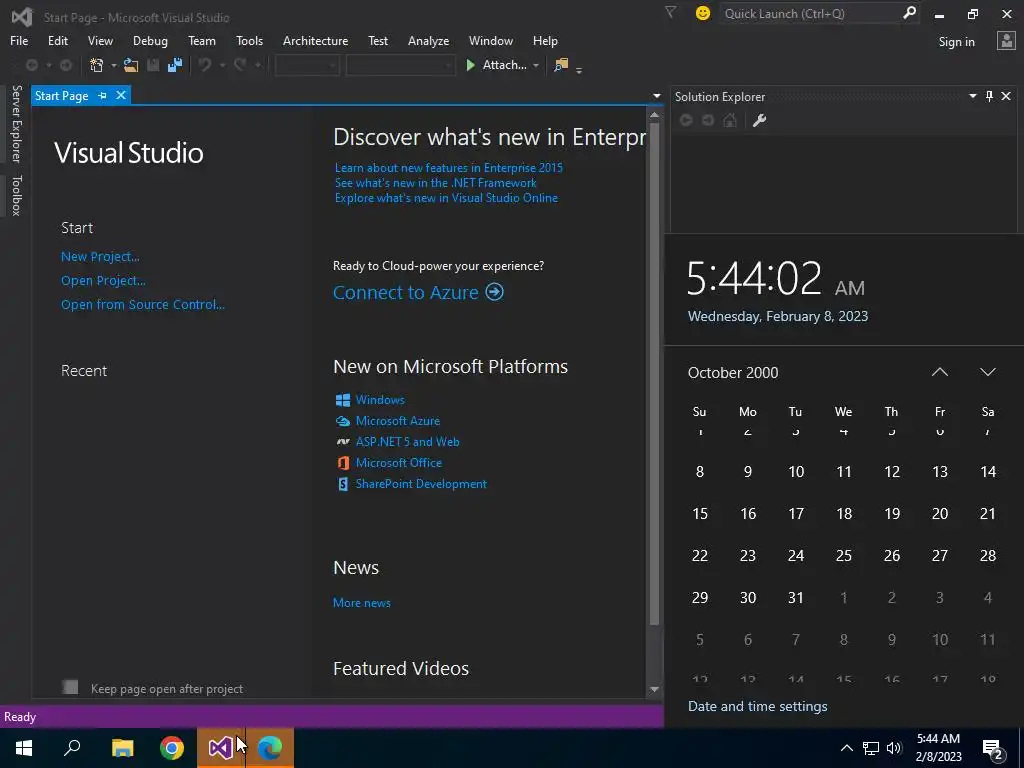The width and height of the screenshot is (1024, 768).
Task: Click the Solution Explorer Properties wrench icon
Action: (x=759, y=120)
